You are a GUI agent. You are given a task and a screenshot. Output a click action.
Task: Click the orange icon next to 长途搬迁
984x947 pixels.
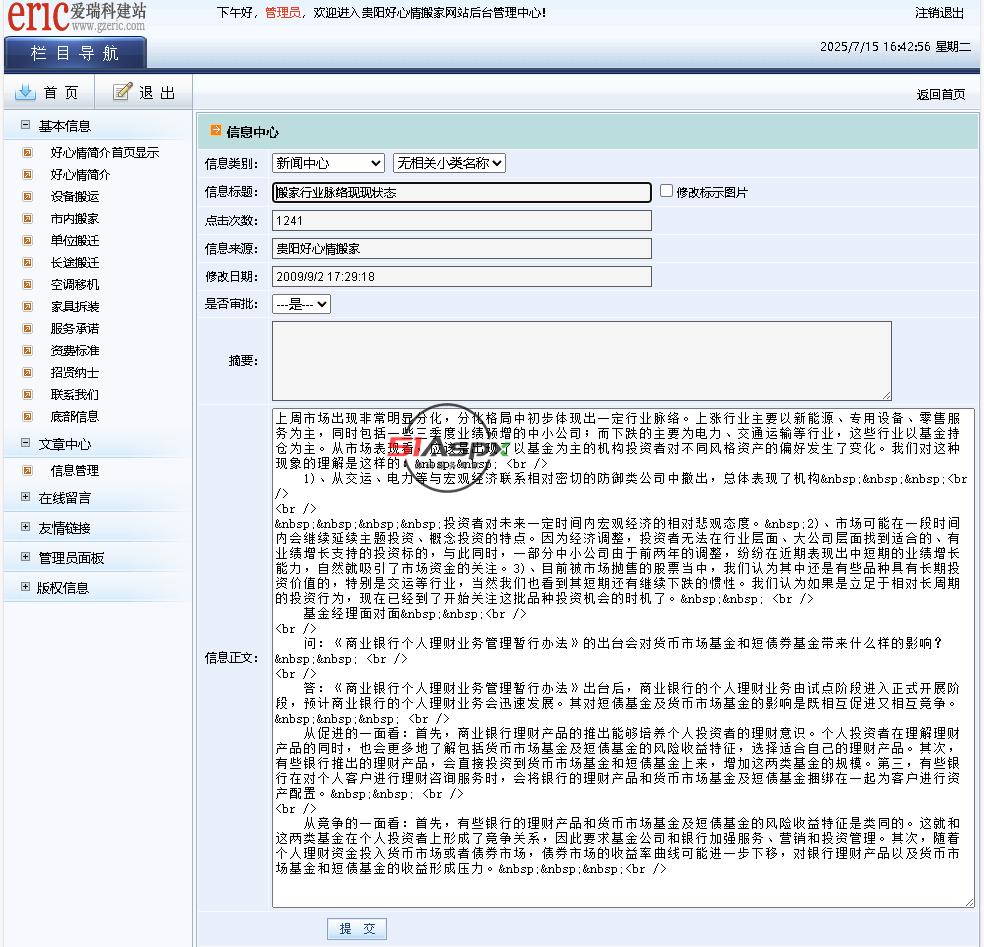coord(27,262)
